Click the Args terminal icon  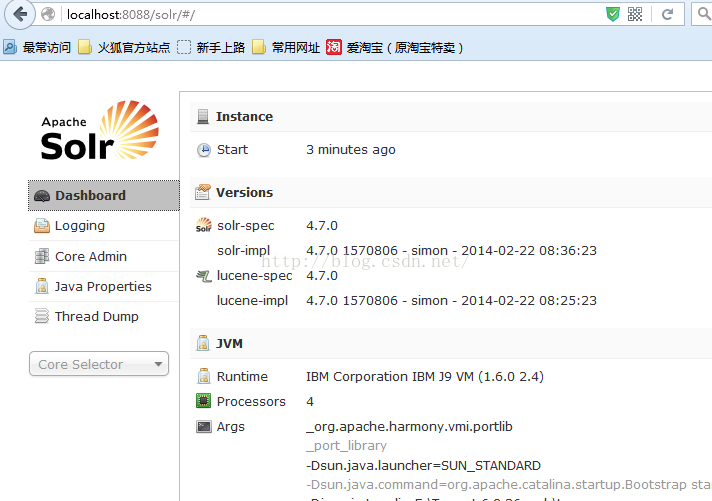tap(203, 427)
